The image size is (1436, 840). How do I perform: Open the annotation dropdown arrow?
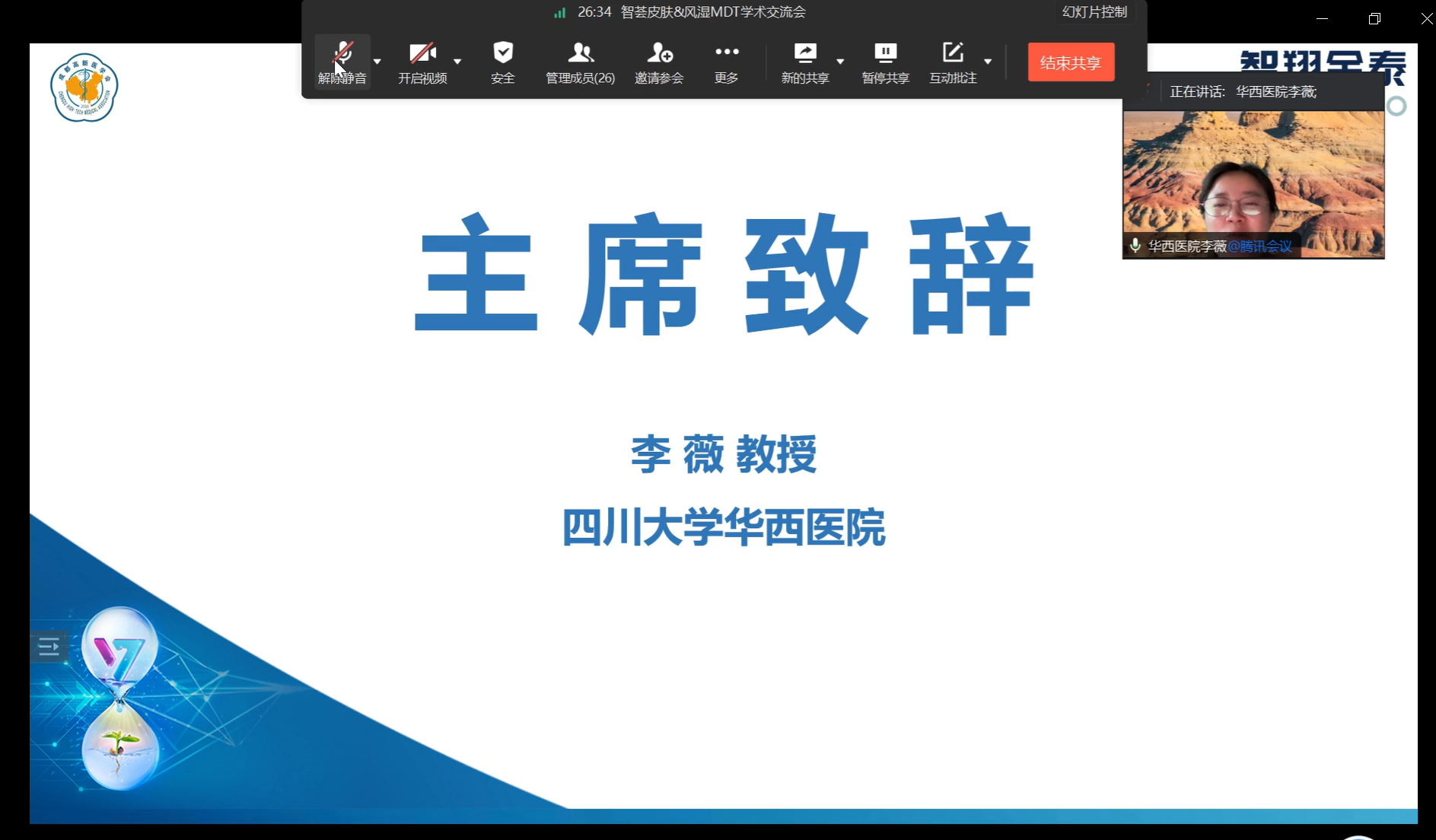pos(988,61)
